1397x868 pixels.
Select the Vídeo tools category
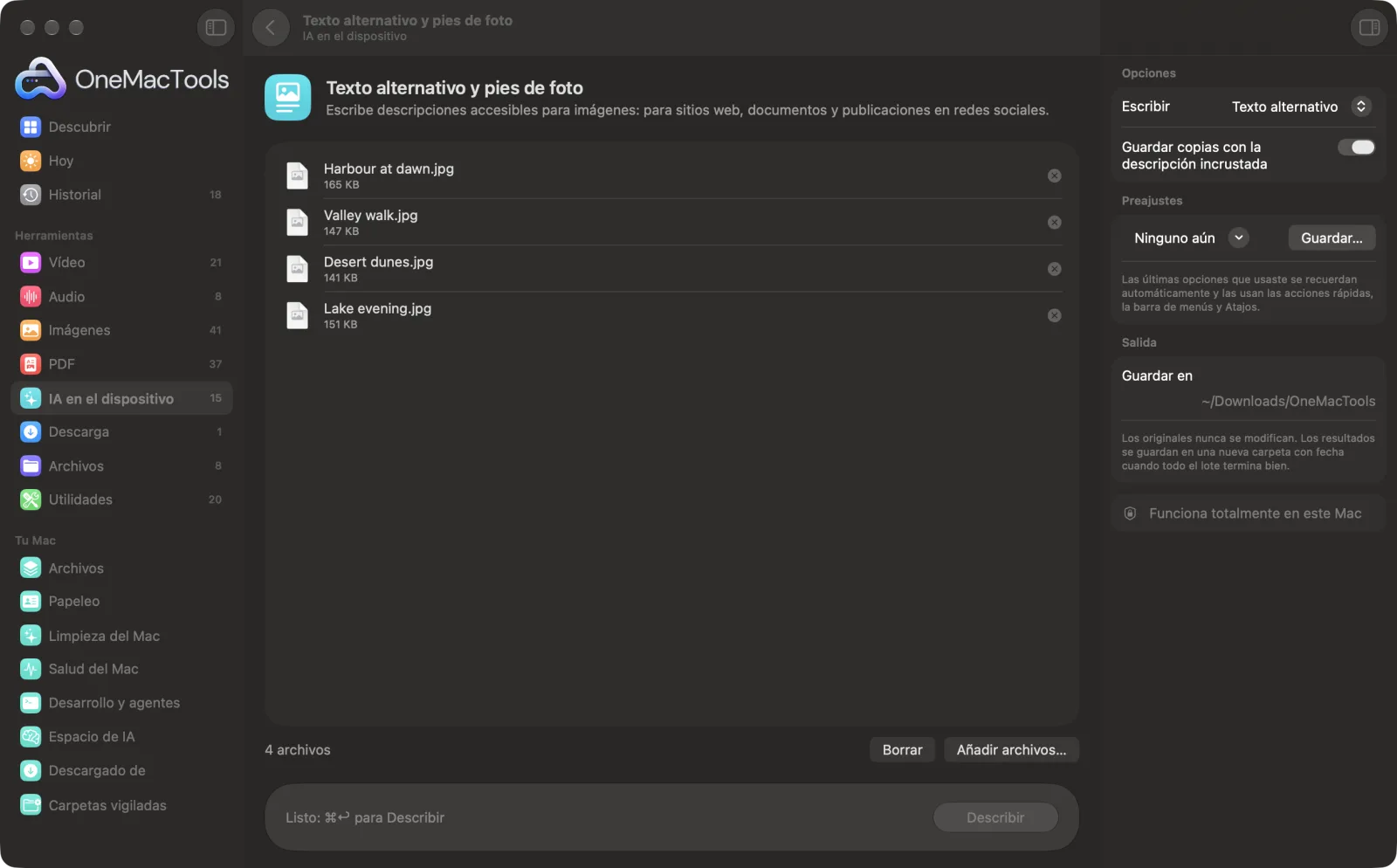[x=121, y=263]
